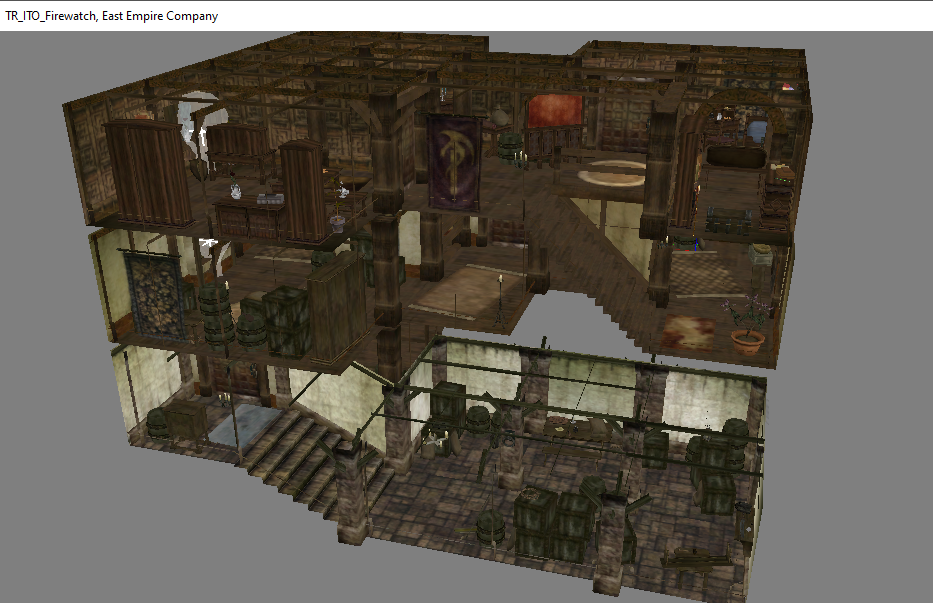
Task: Select the blue-gold patterned tapestry on left wall
Action: tap(155, 296)
